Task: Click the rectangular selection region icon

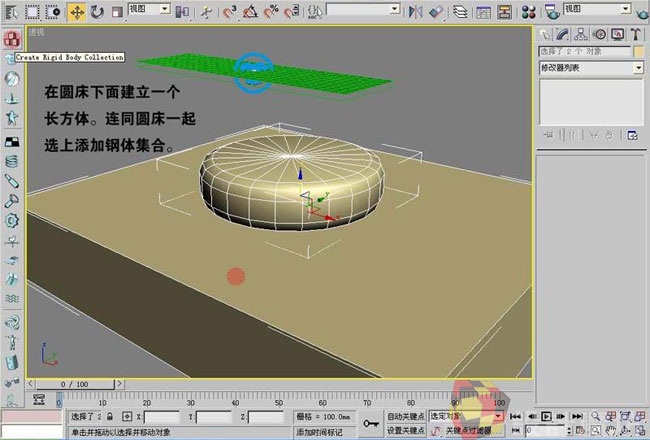Action: (32, 13)
